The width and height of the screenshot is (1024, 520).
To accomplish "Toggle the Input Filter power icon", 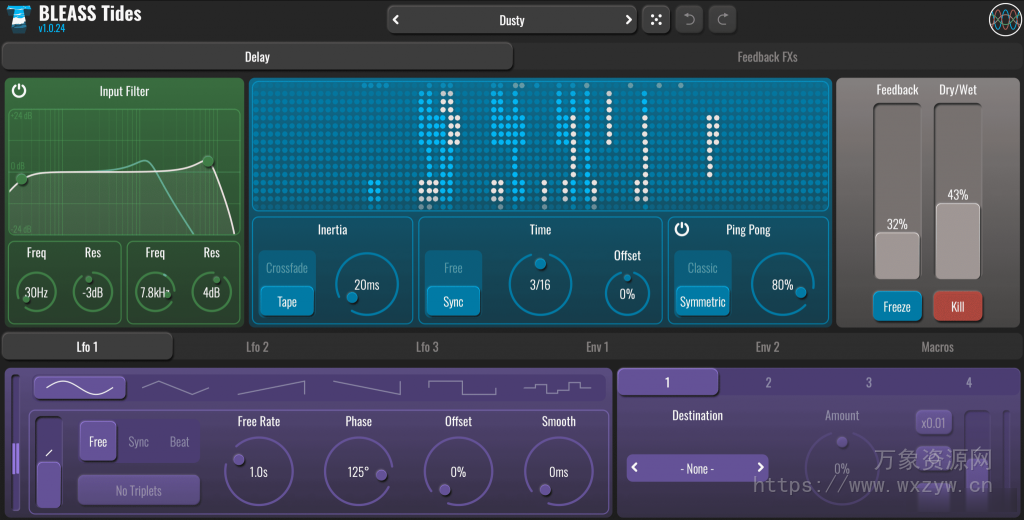I will pos(19,91).
